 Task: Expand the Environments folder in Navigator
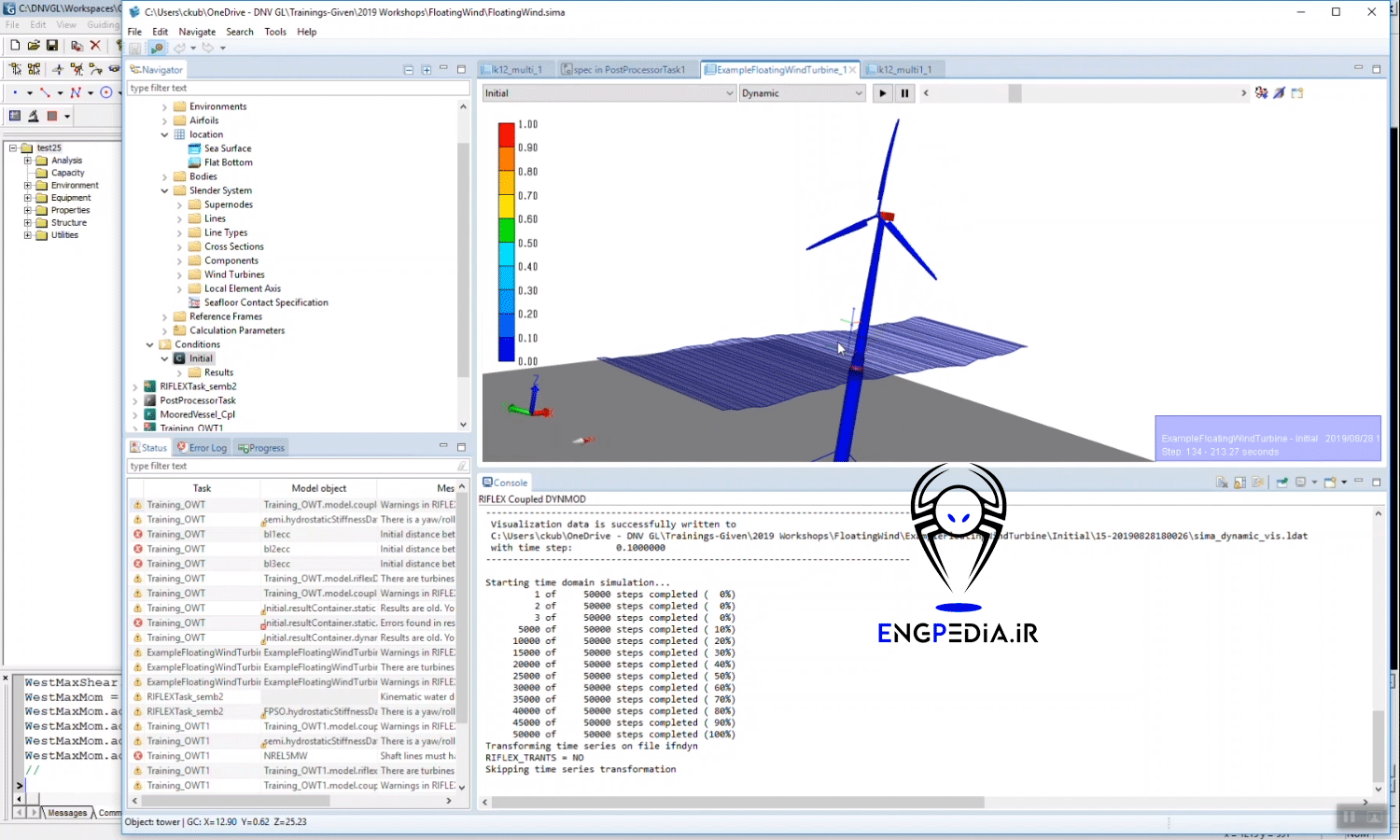[165, 107]
